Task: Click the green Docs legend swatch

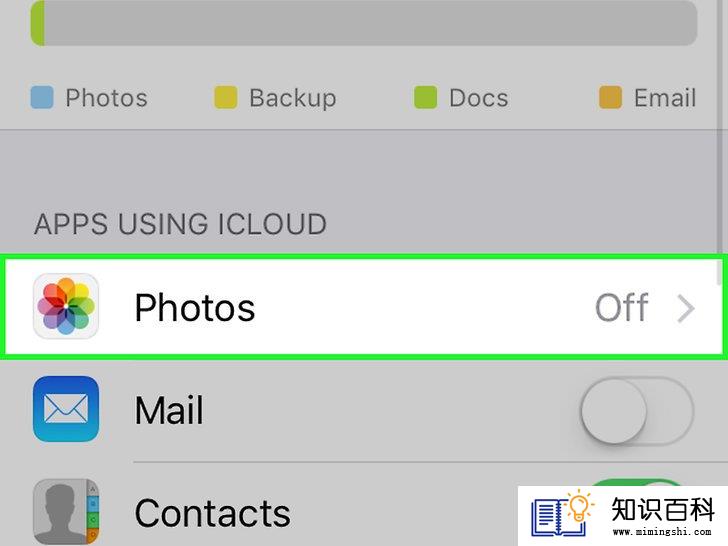Action: tap(425, 97)
